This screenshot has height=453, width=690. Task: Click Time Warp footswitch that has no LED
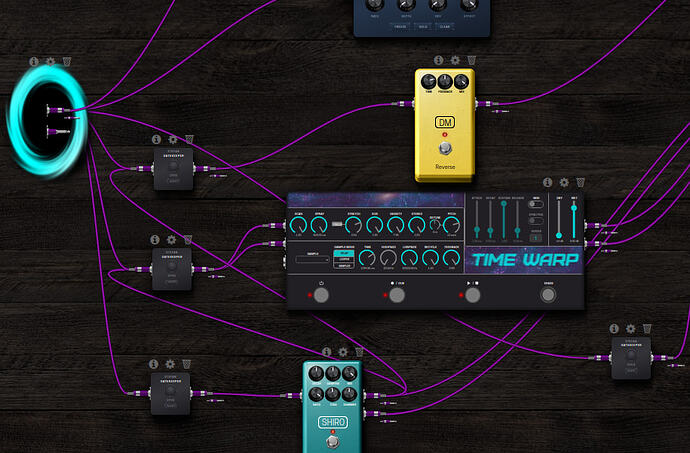[x=548, y=295]
